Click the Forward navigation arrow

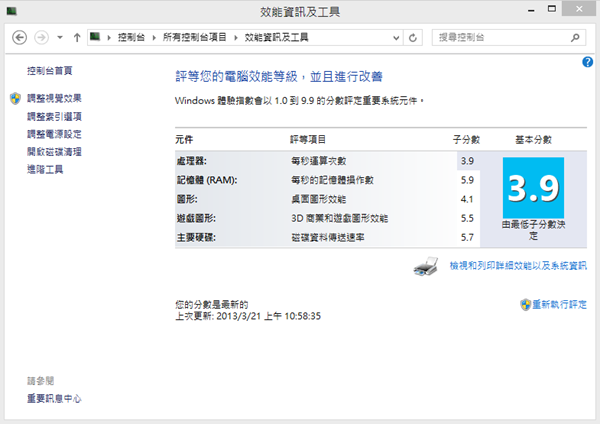[41, 37]
